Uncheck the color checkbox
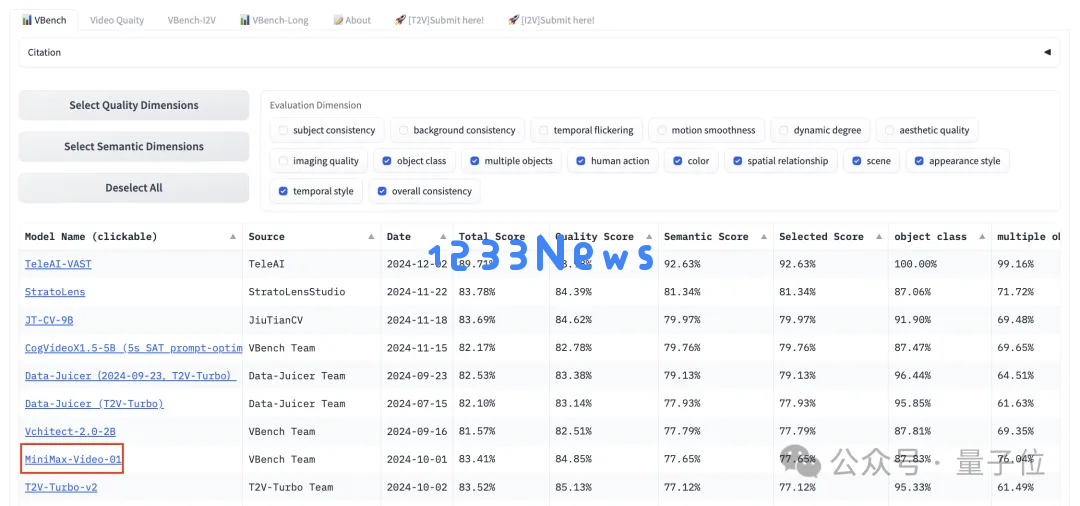1080x506 pixels. [678, 161]
